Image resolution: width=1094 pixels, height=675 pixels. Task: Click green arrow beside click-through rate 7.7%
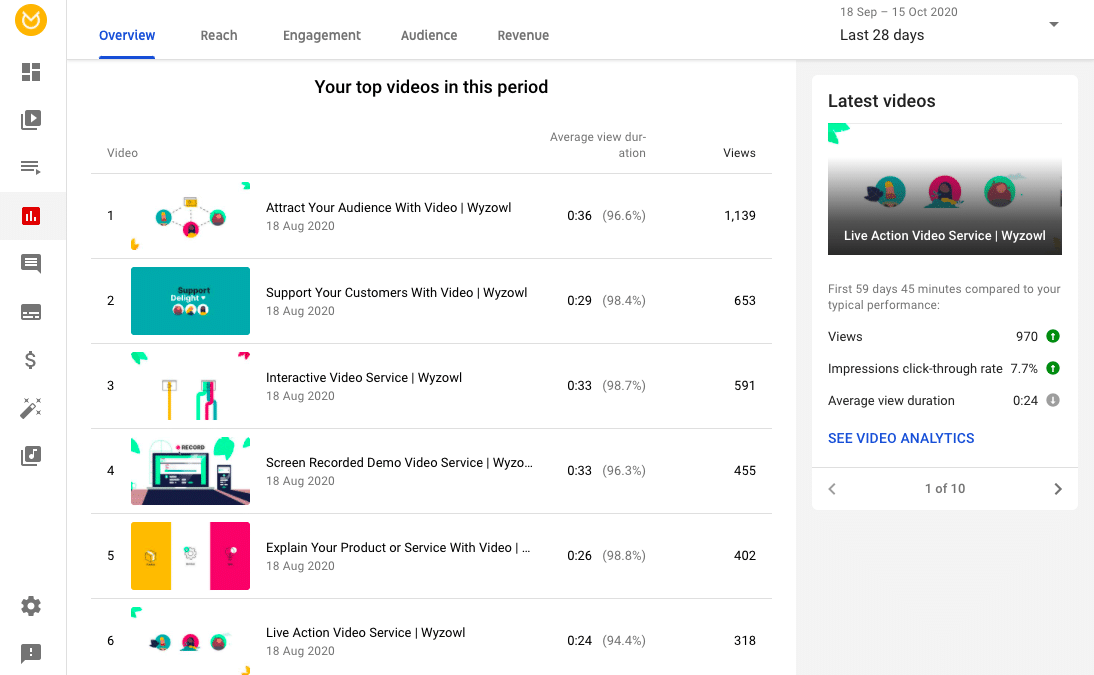pyautogui.click(x=1053, y=369)
